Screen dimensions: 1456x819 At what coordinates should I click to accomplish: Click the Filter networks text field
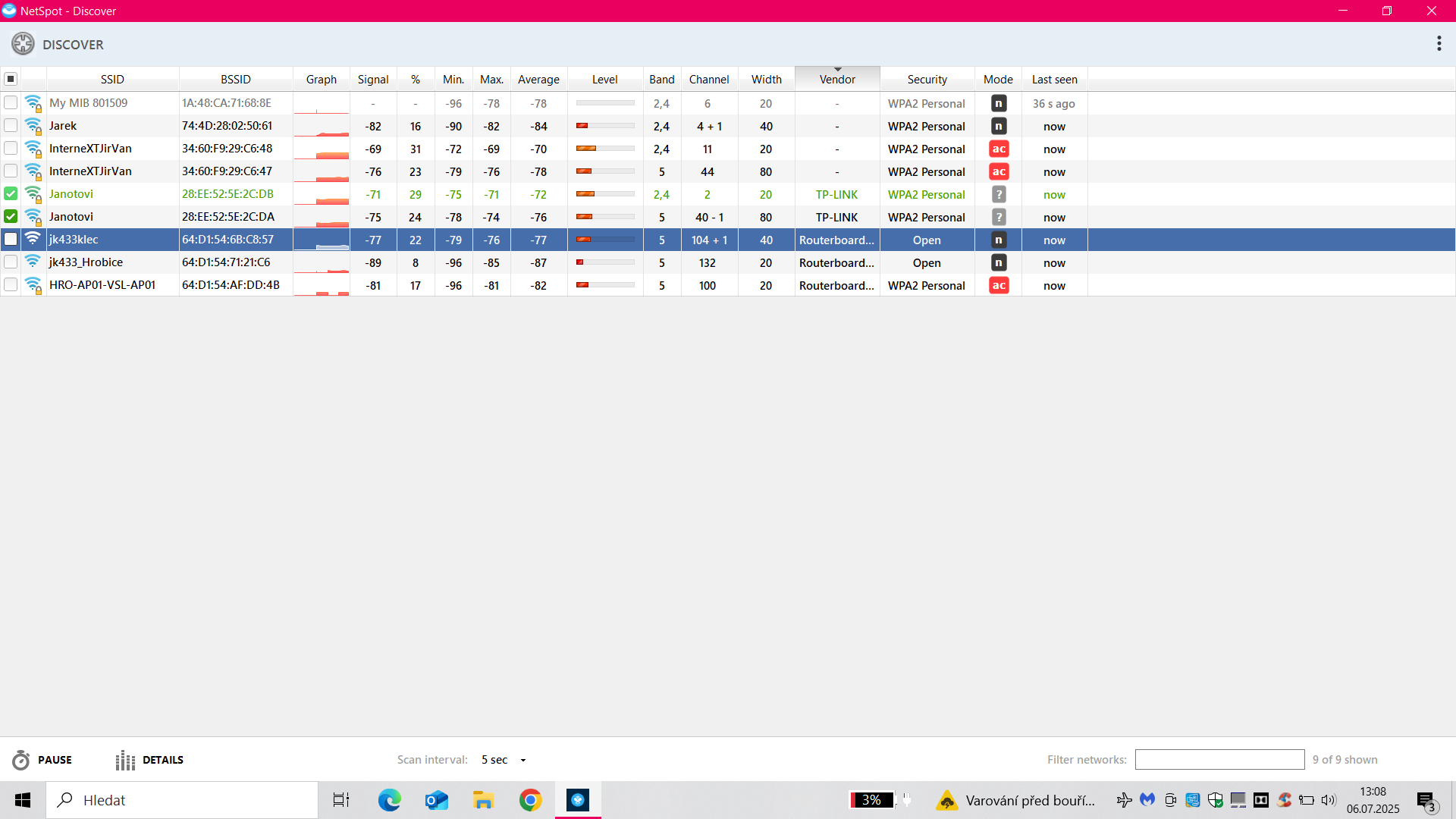(x=1219, y=760)
